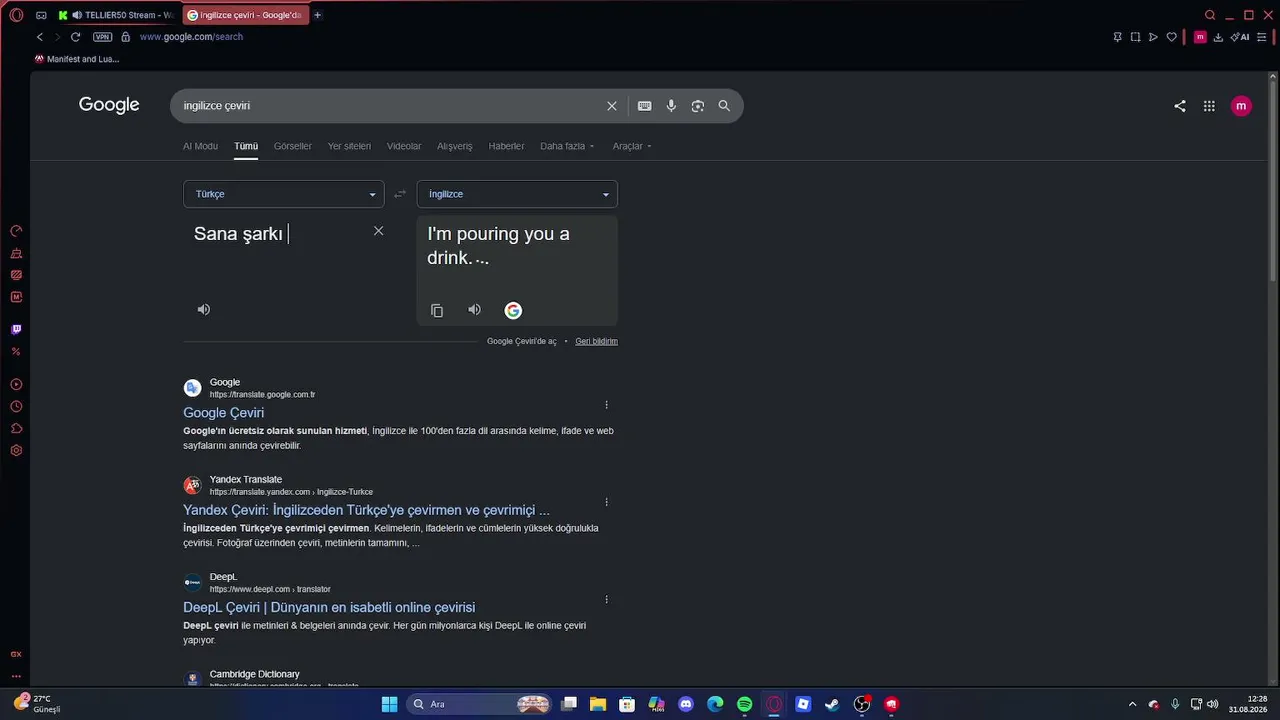This screenshot has width=1280, height=720.
Task: Open the Opera AI assistant button
Action: [x=1240, y=37]
